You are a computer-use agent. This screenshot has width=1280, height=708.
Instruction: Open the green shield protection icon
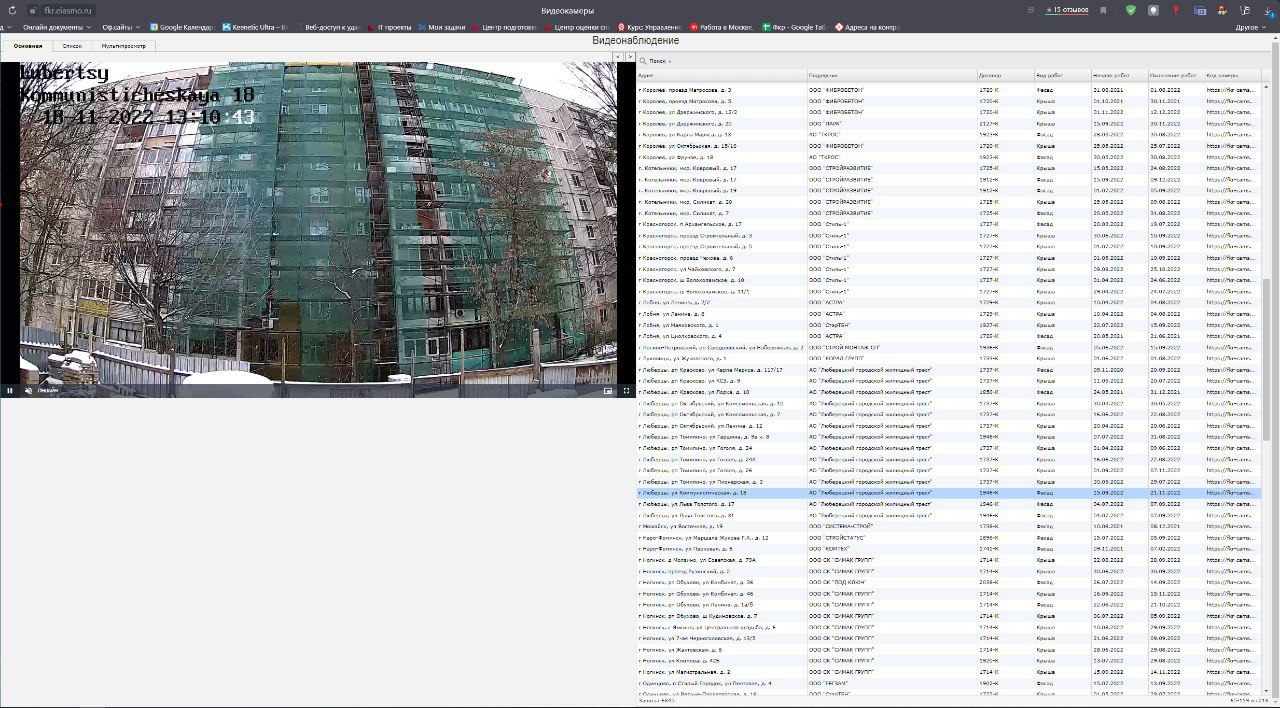[1130, 10]
